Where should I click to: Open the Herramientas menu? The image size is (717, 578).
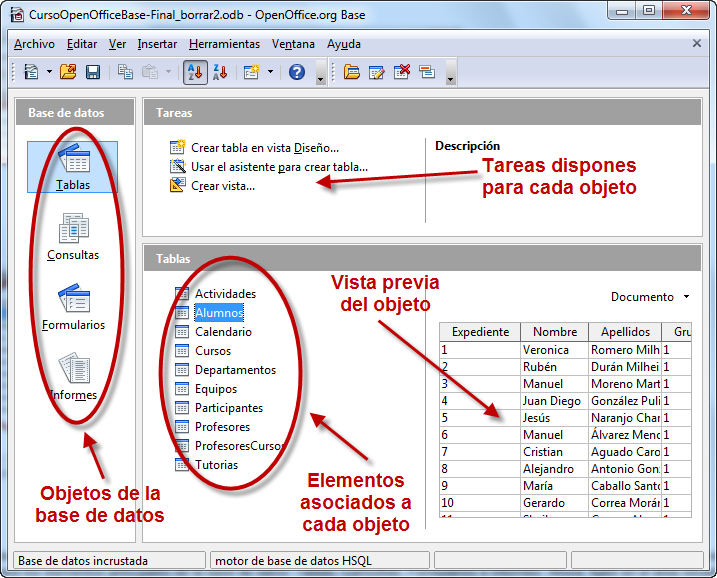pos(225,44)
